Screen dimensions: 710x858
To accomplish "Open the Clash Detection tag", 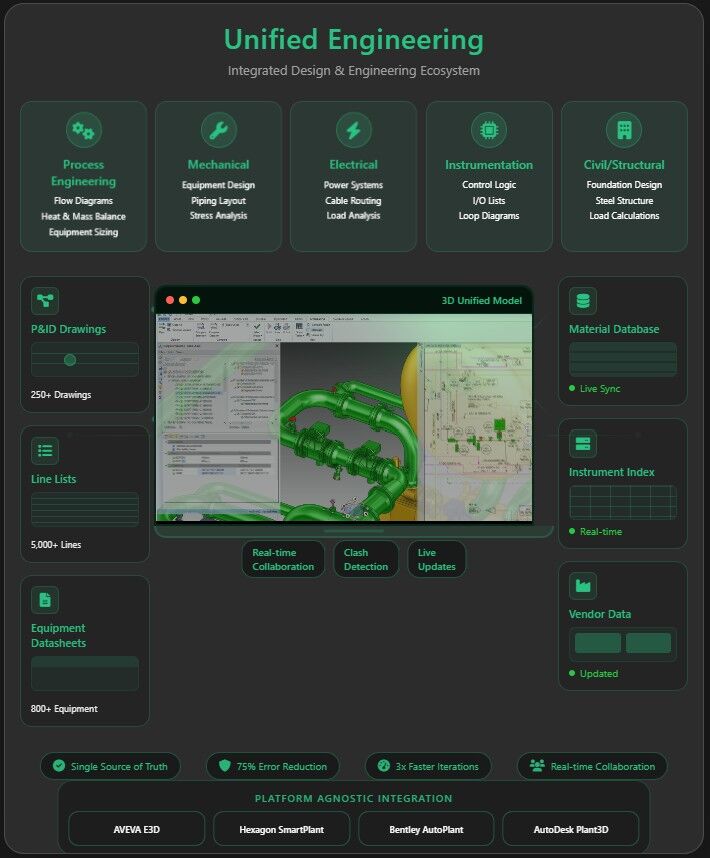I will pos(366,559).
